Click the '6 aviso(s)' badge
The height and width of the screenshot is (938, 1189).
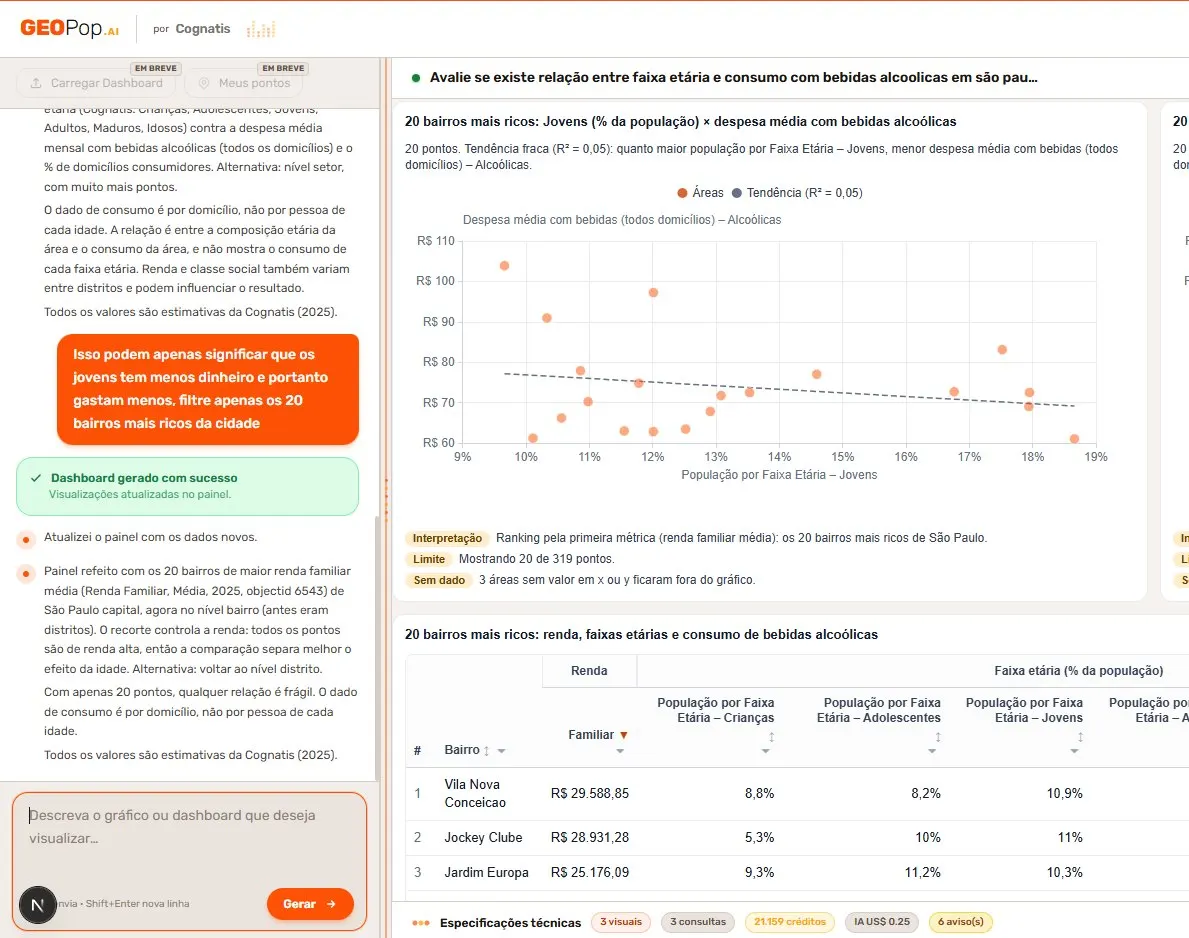(x=960, y=922)
